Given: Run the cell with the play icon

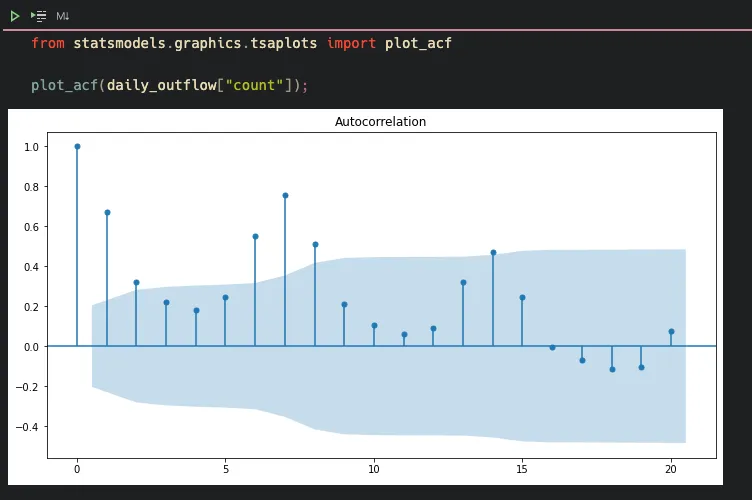Looking at the screenshot, I should [x=15, y=16].
